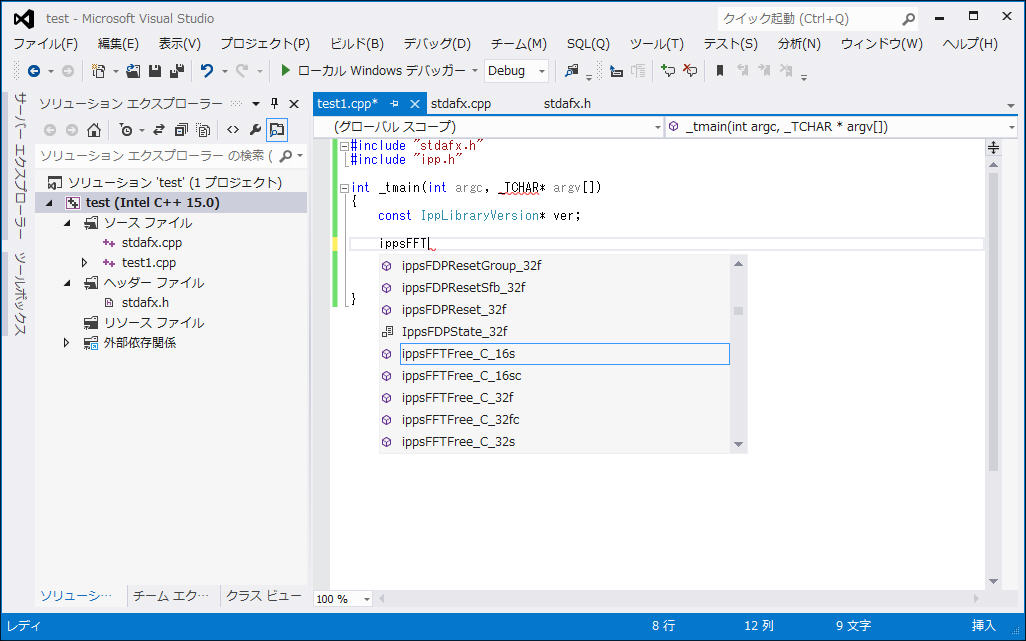Open Solution Explorer window options dropdown

[256, 103]
